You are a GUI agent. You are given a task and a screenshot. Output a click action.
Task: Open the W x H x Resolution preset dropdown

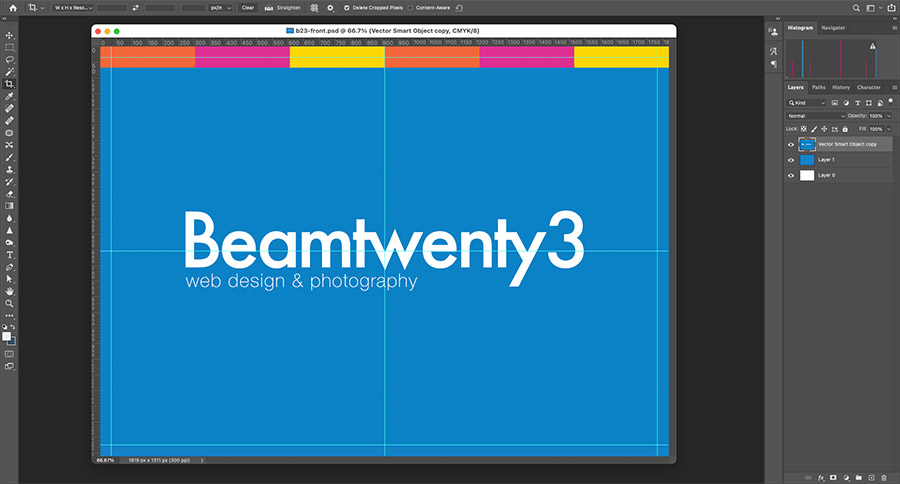(73, 8)
